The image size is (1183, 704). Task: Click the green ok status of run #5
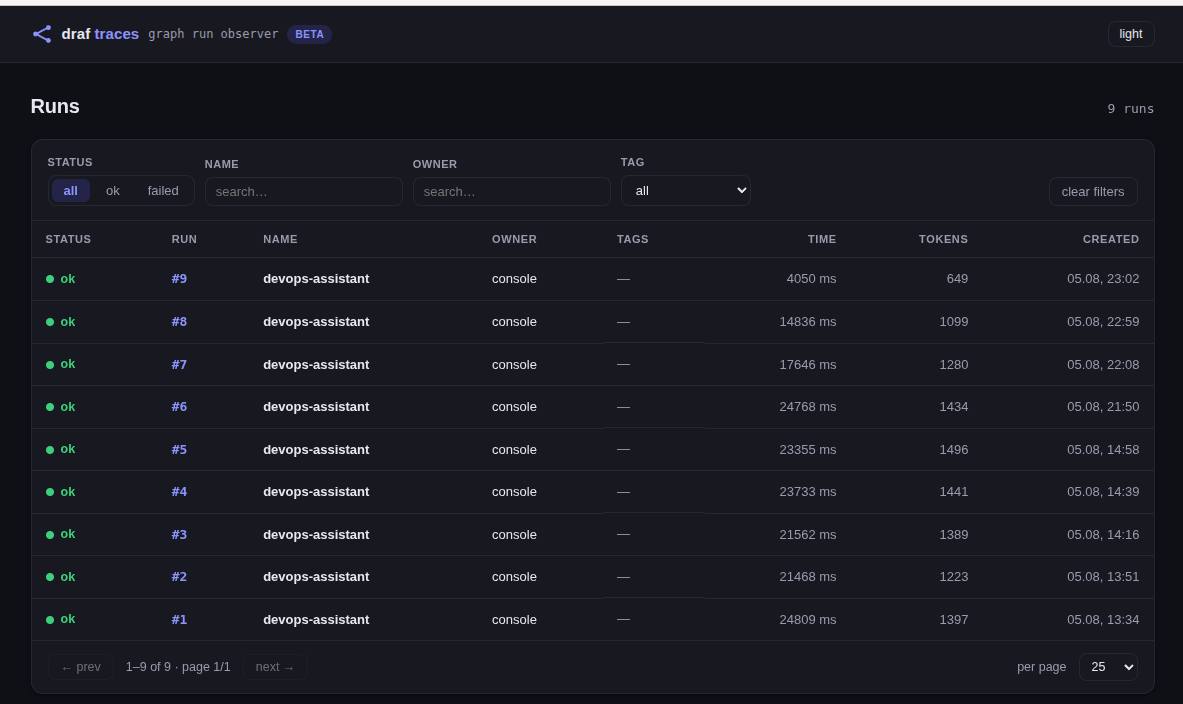pyautogui.click(x=60, y=450)
